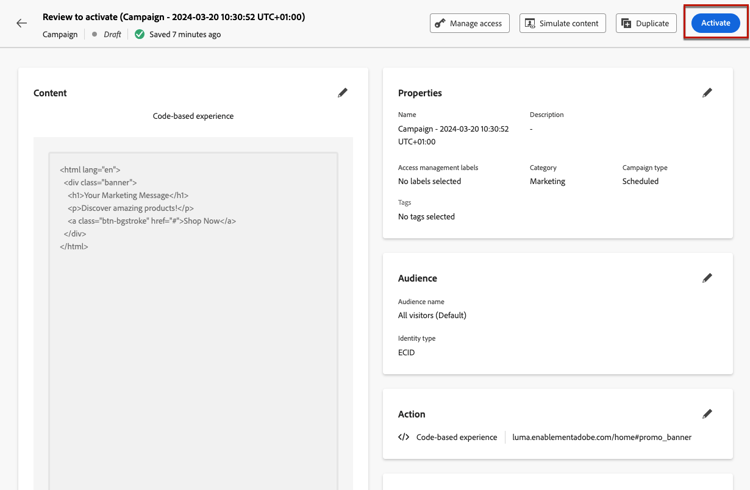Viewport: 750px width, 490px height.
Task: Edit Properties using the pencil icon
Action: click(707, 93)
